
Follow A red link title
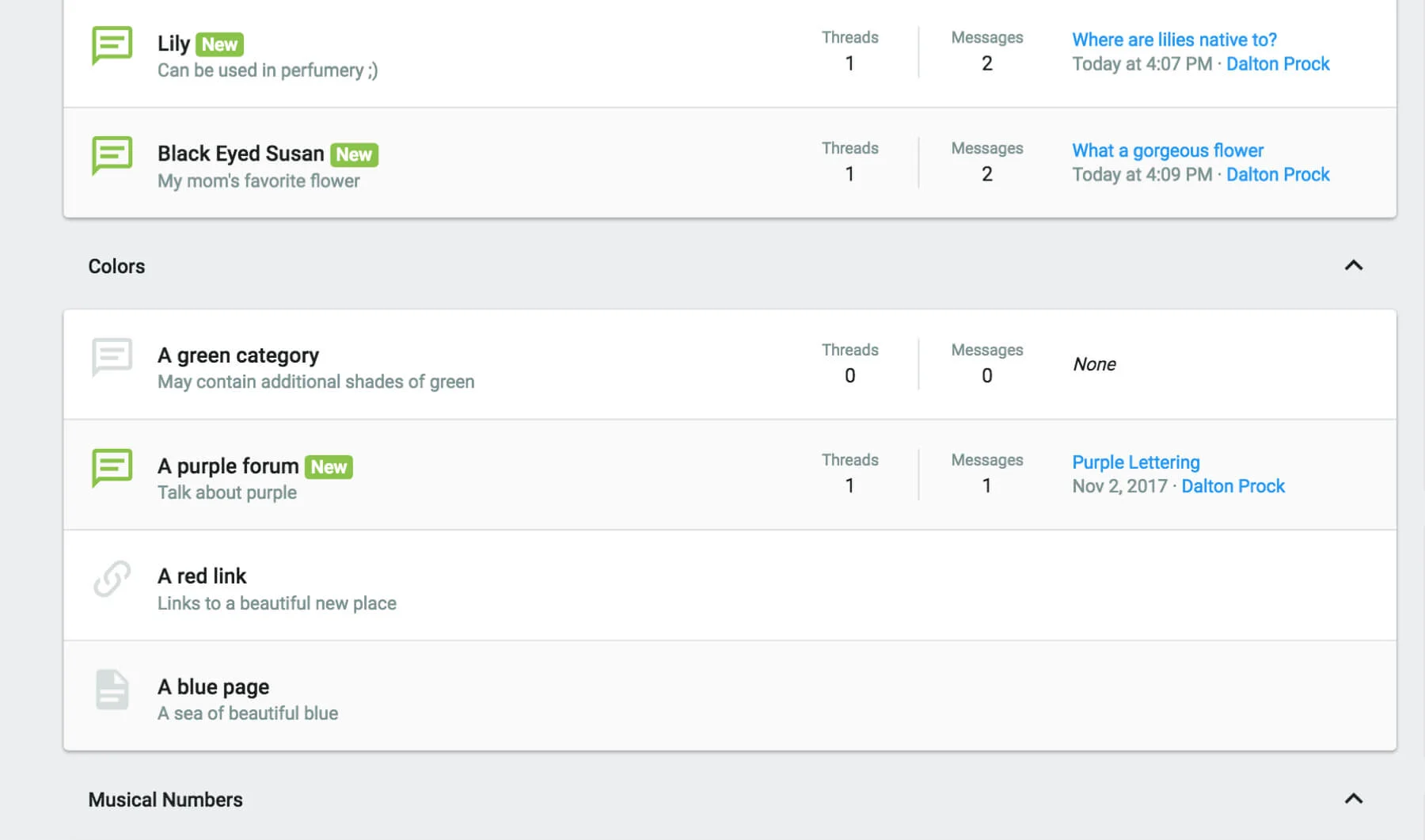[x=202, y=576]
